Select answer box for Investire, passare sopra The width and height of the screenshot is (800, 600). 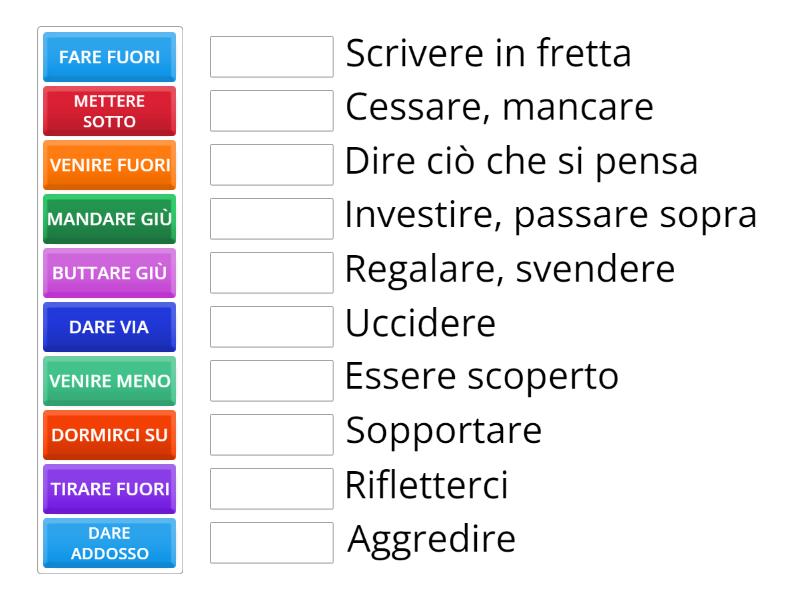tap(272, 219)
